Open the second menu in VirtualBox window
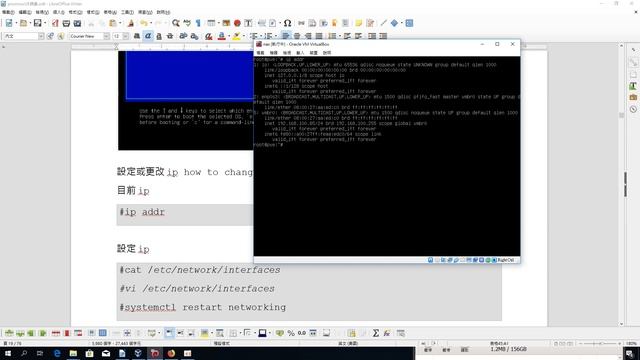Image resolution: width=640 pixels, height=360 pixels. point(273,53)
